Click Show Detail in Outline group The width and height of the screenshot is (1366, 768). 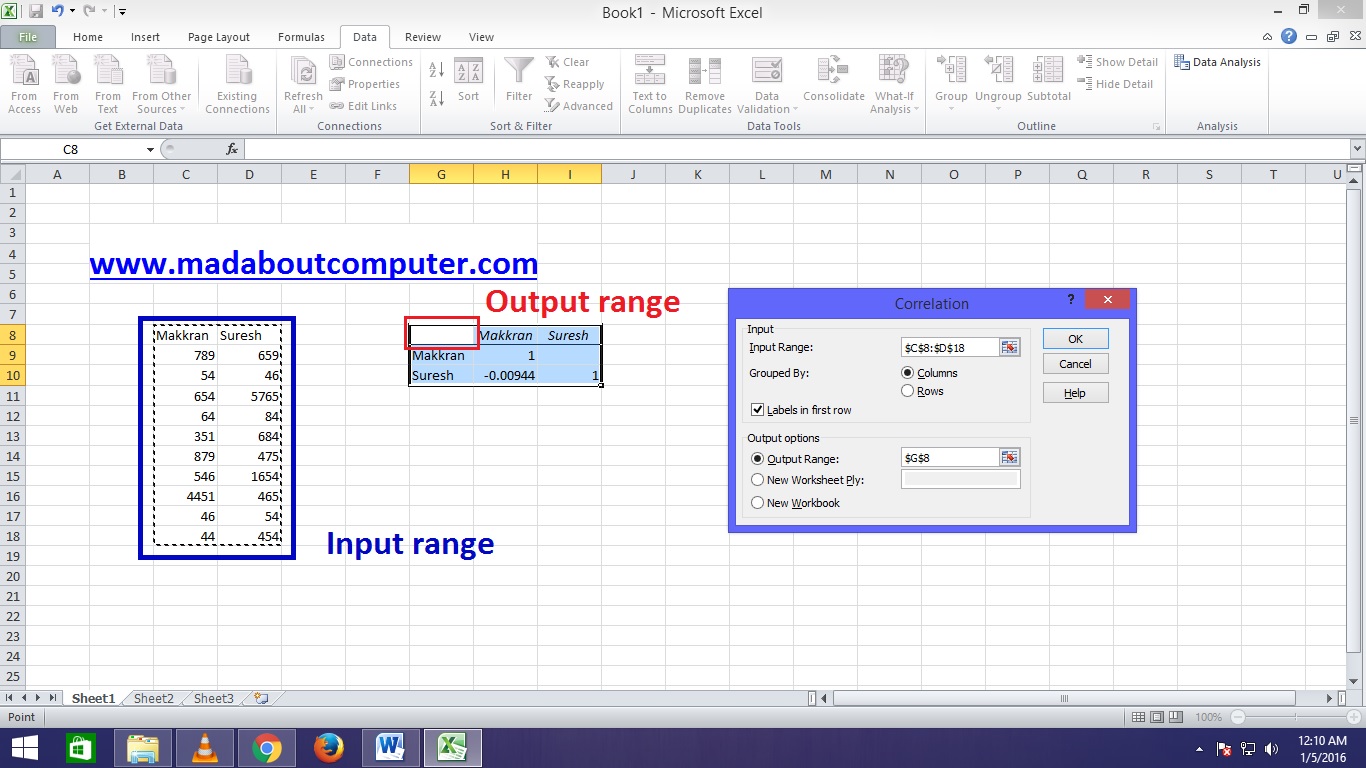(x=1117, y=62)
